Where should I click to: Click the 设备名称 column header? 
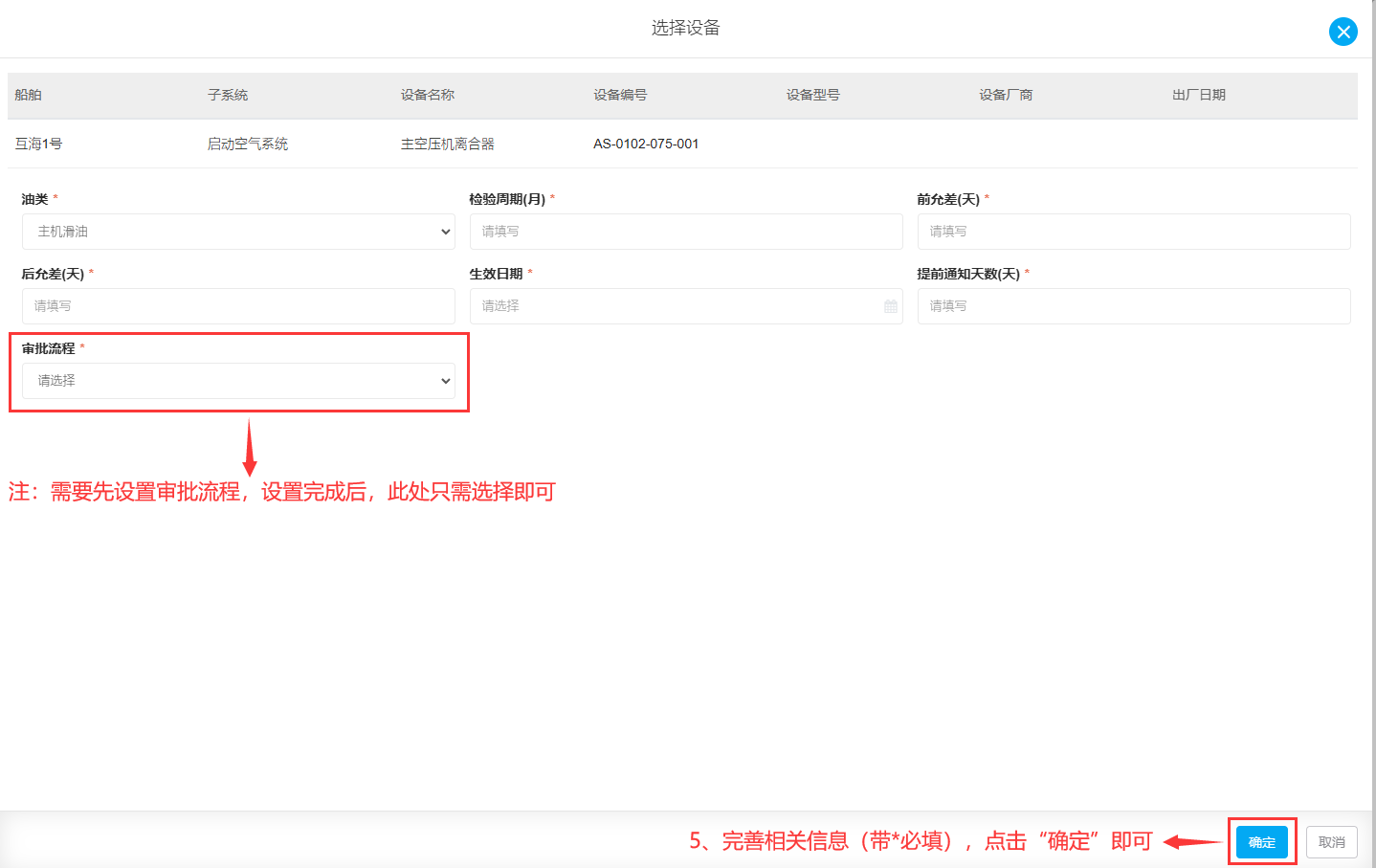(x=428, y=95)
